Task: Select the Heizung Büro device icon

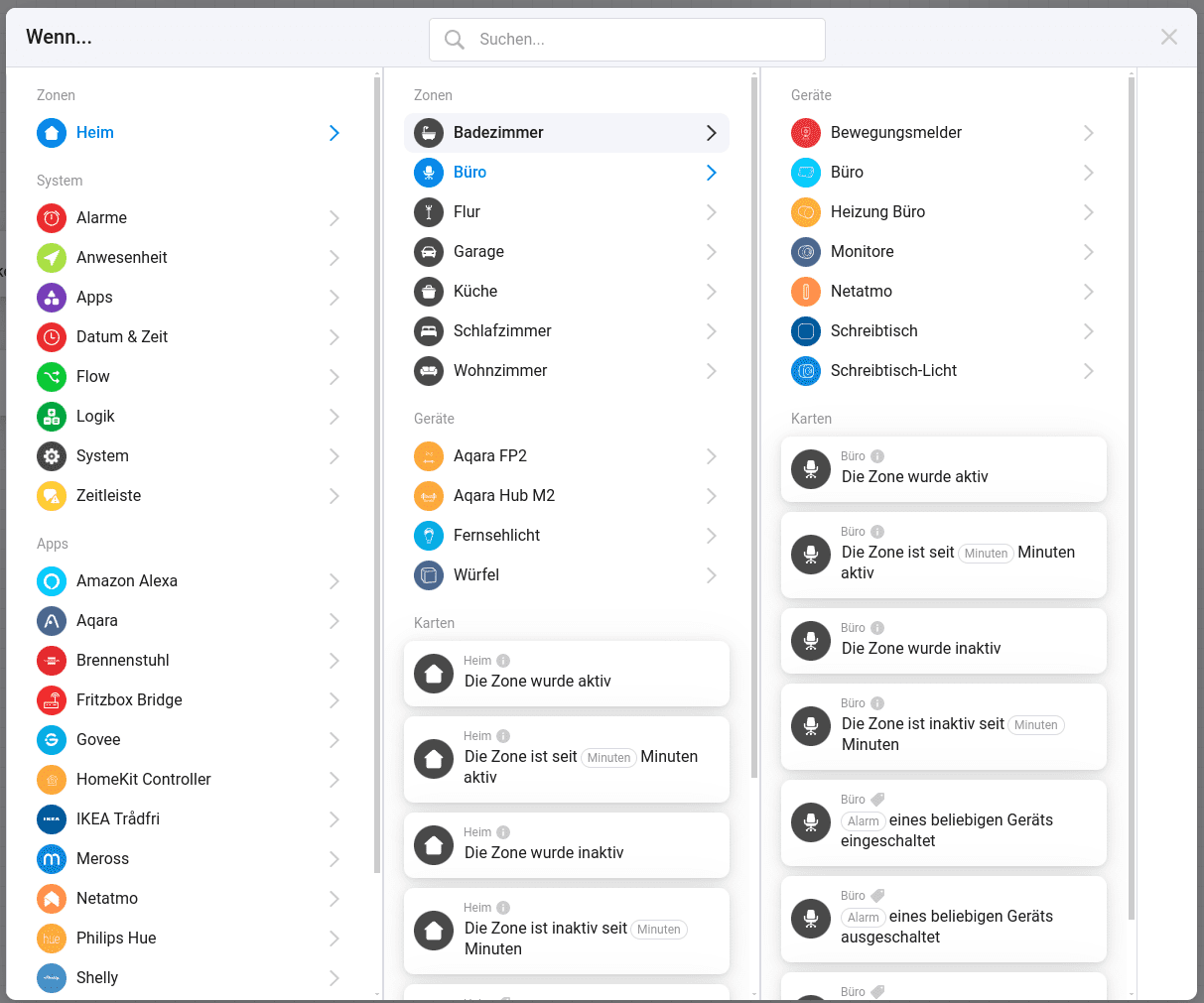Action: 806,212
